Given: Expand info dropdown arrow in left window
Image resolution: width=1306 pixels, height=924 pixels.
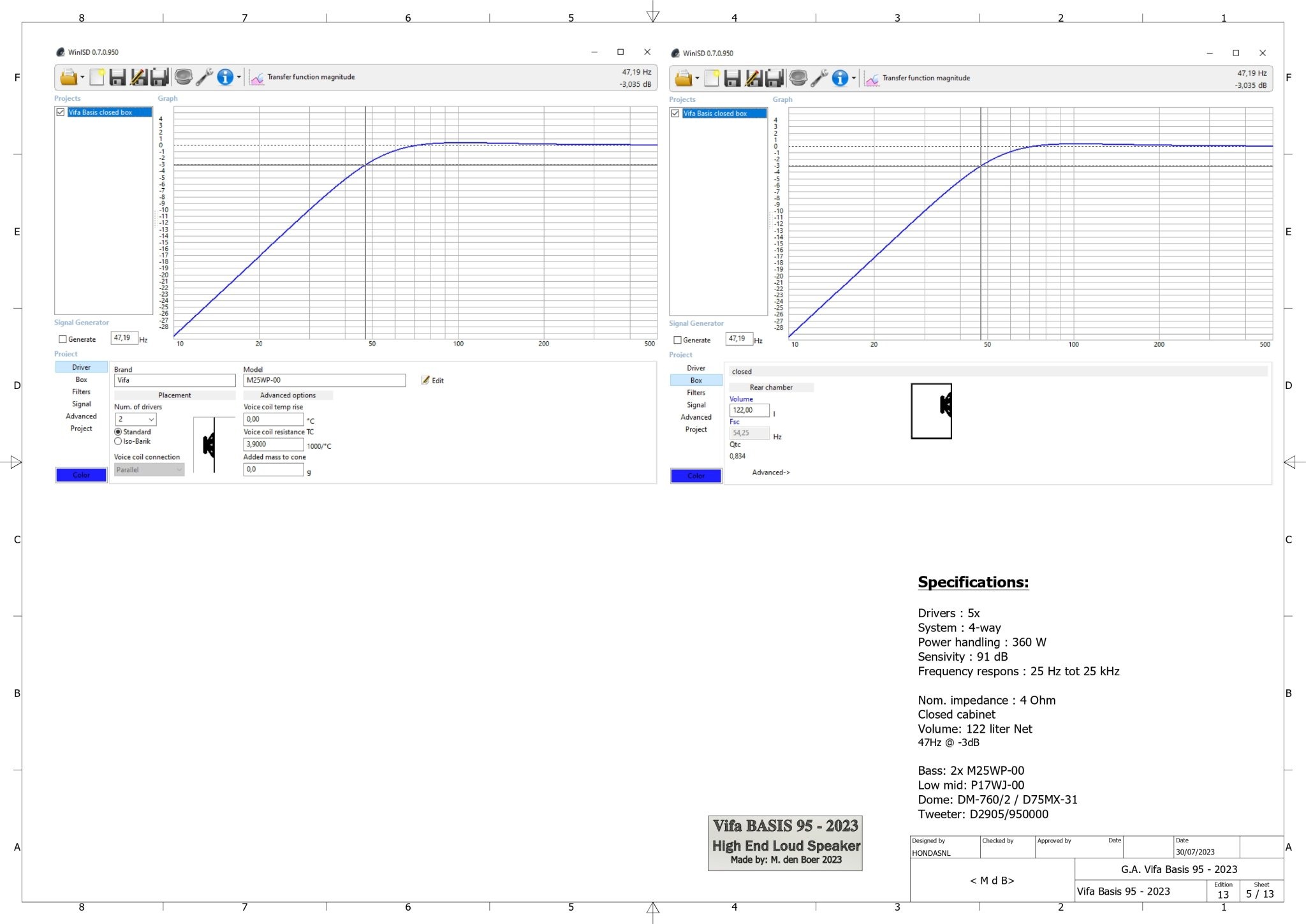Looking at the screenshot, I should tap(239, 78).
